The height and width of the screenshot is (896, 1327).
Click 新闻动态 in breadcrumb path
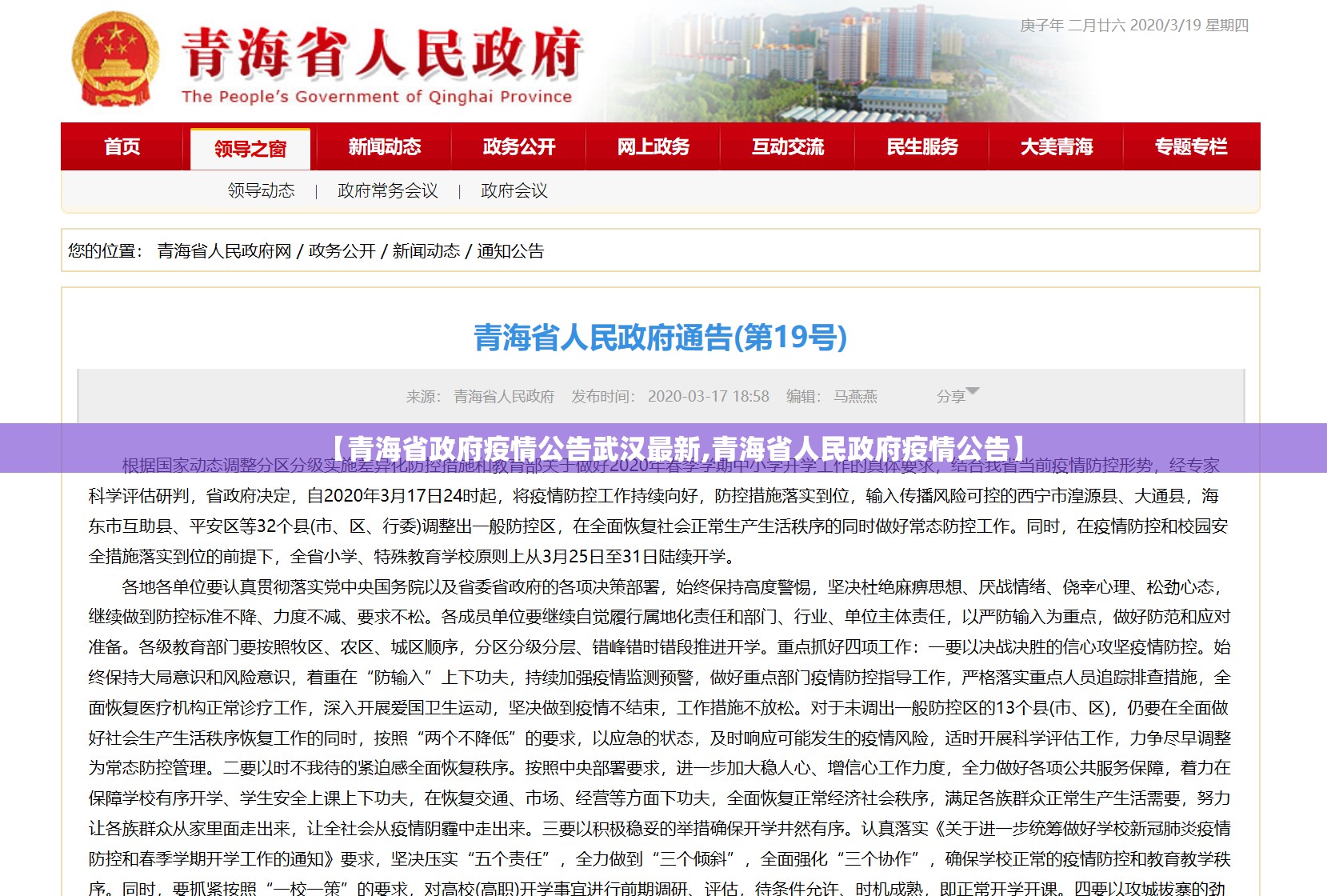(x=426, y=251)
